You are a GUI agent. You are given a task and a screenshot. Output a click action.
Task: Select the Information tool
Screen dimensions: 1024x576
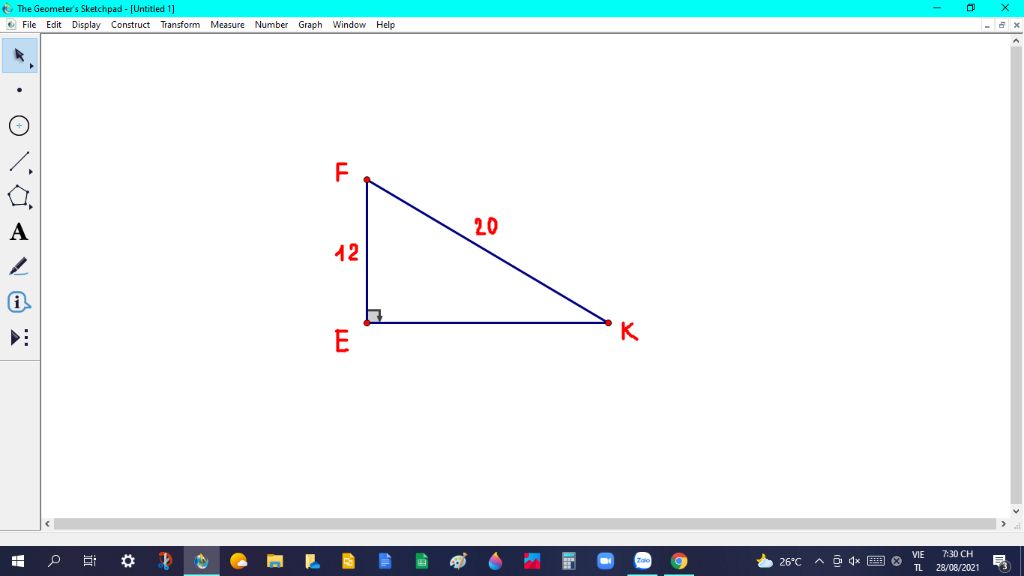tap(20, 302)
